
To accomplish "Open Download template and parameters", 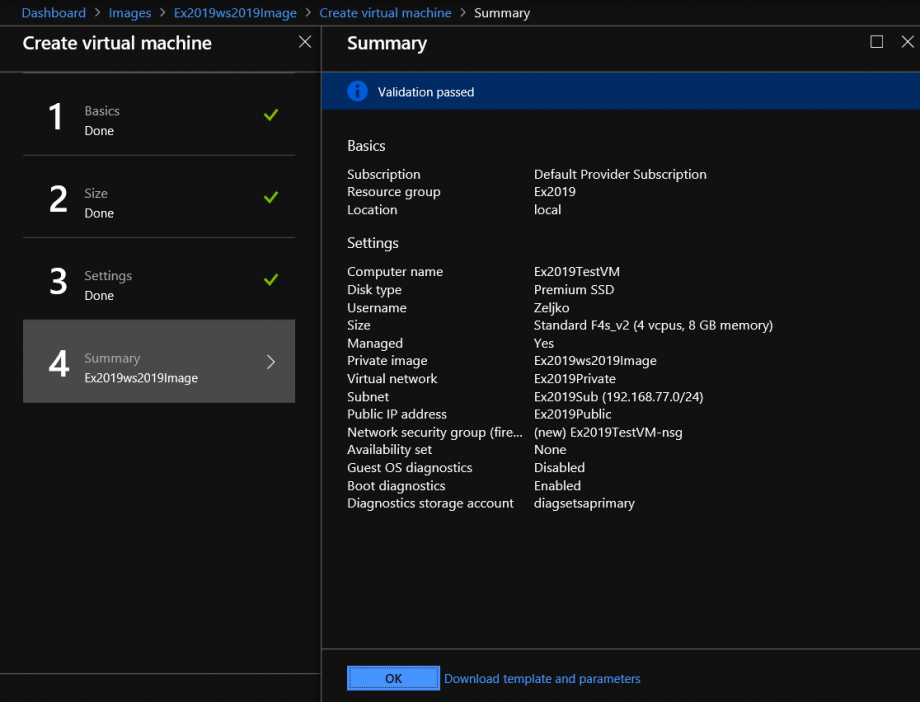I will point(542,678).
